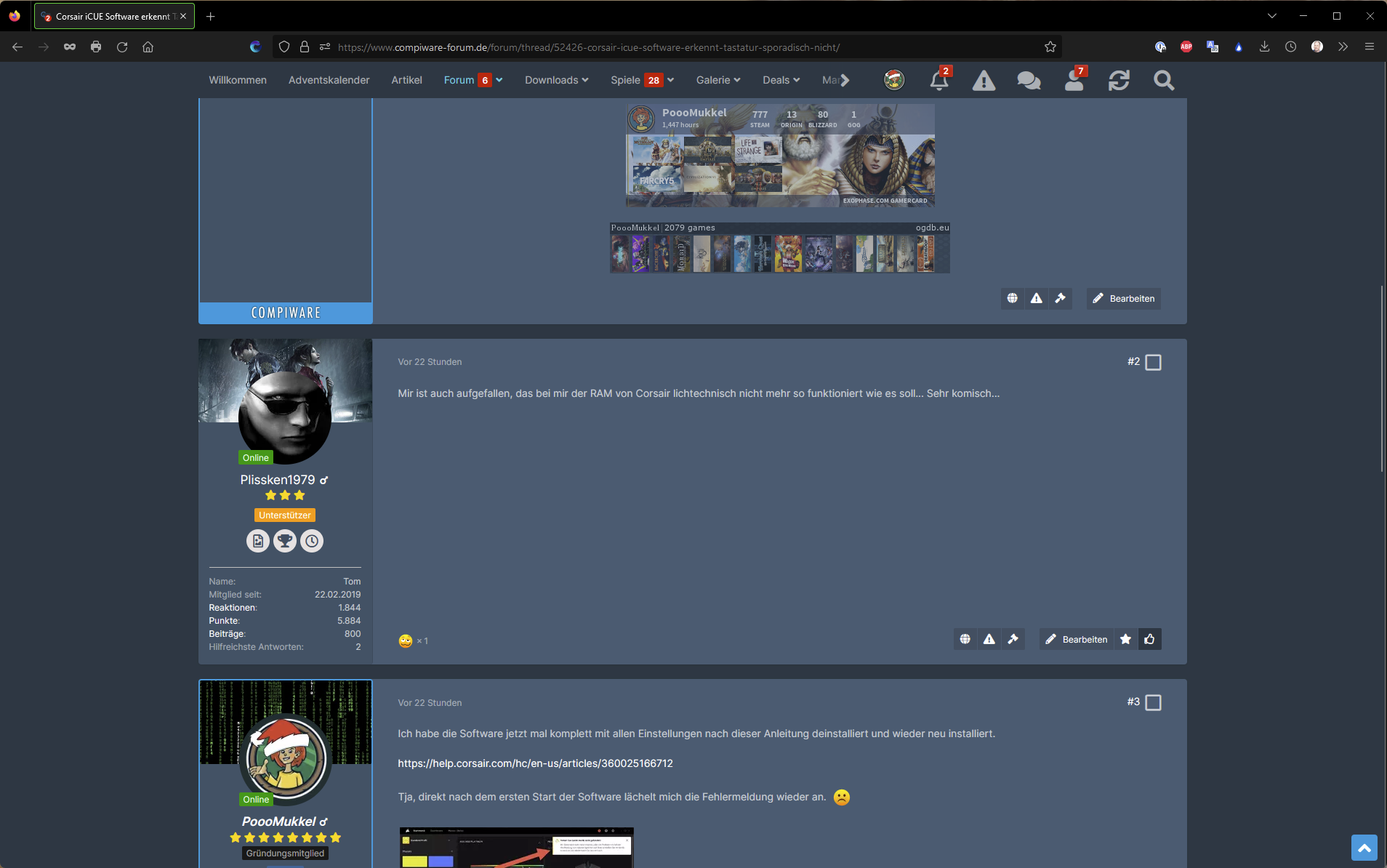Open the moderation warning triangle in the forum header
The width and height of the screenshot is (1387, 868).
pyautogui.click(x=984, y=81)
